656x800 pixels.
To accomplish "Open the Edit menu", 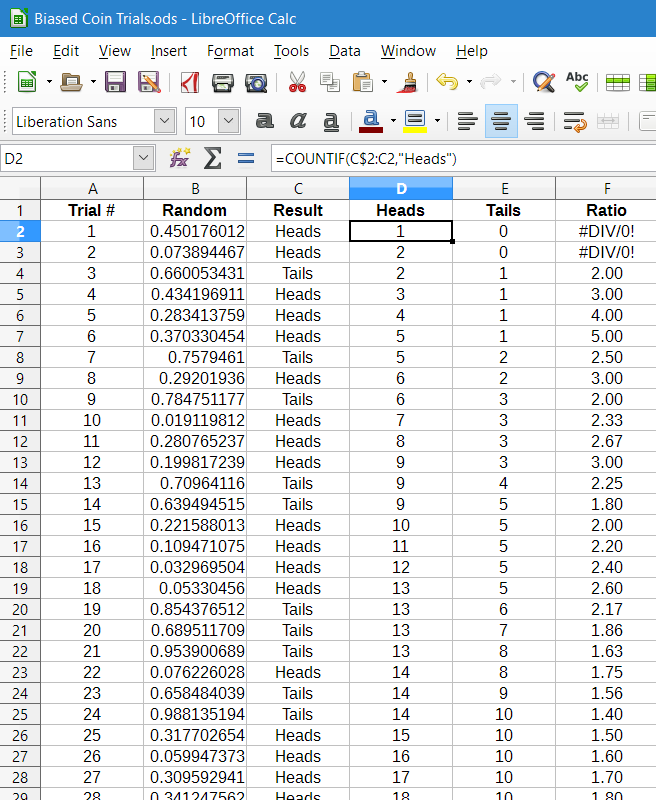I will point(66,51).
